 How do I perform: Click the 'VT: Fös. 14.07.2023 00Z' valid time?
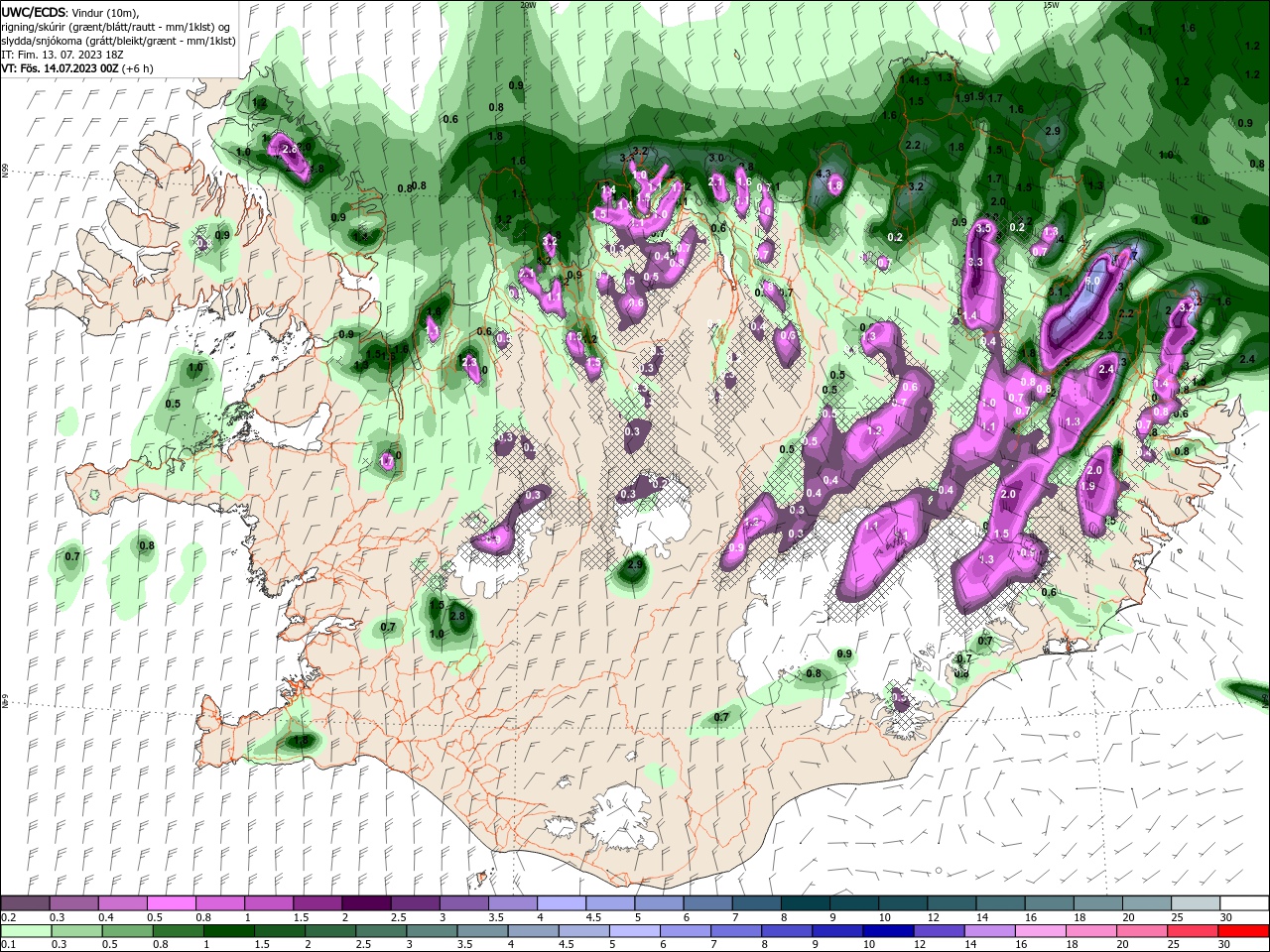tap(61, 68)
